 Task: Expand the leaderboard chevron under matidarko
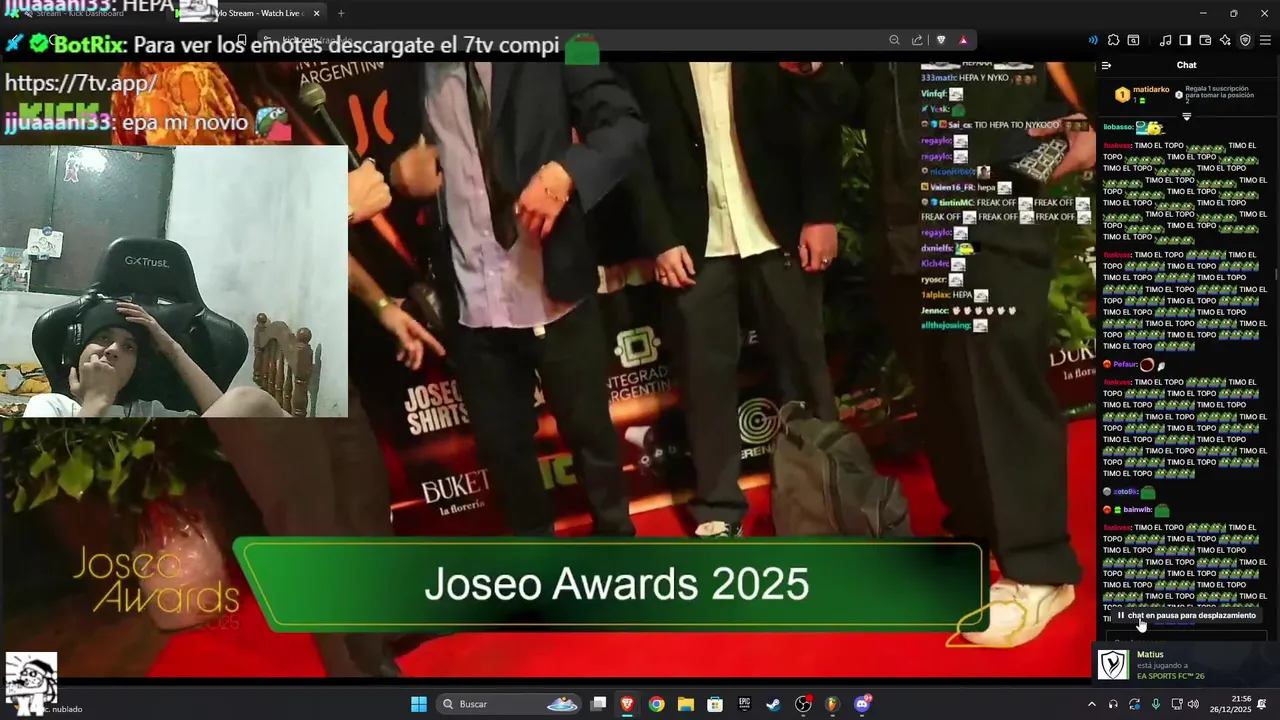click(1187, 116)
